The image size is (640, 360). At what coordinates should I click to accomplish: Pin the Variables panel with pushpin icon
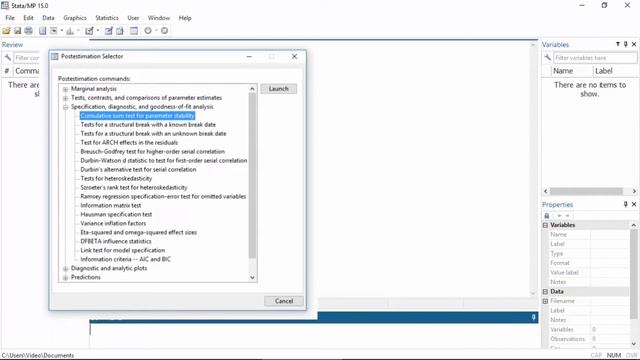point(625,44)
